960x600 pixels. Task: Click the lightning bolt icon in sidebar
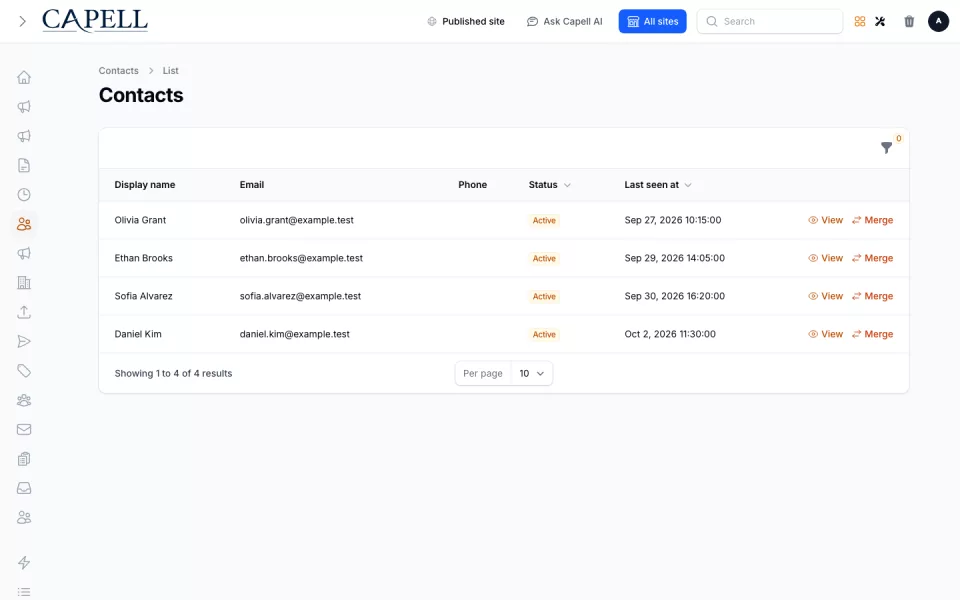pos(24,563)
